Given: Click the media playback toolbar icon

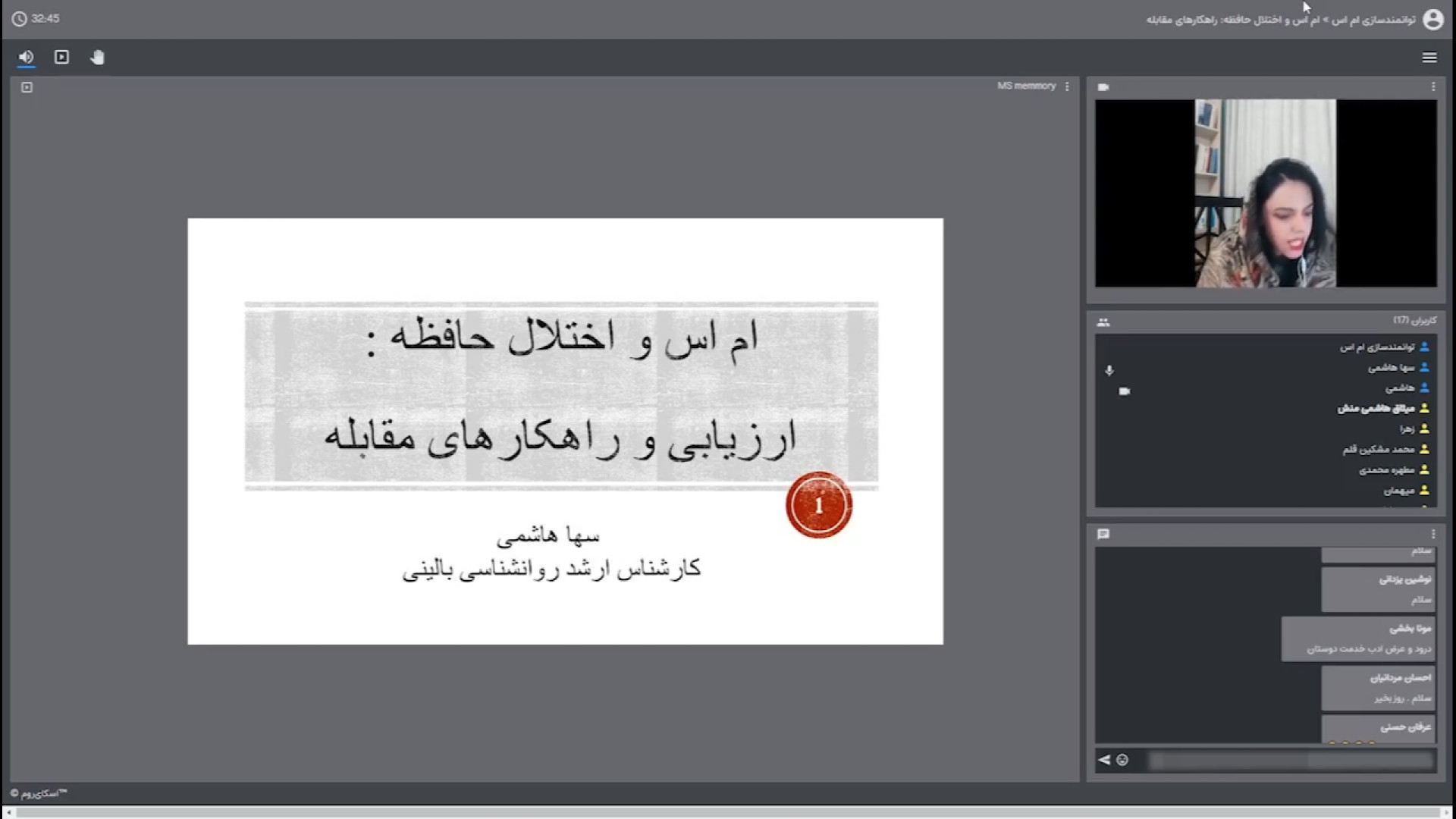Looking at the screenshot, I should tap(62, 58).
